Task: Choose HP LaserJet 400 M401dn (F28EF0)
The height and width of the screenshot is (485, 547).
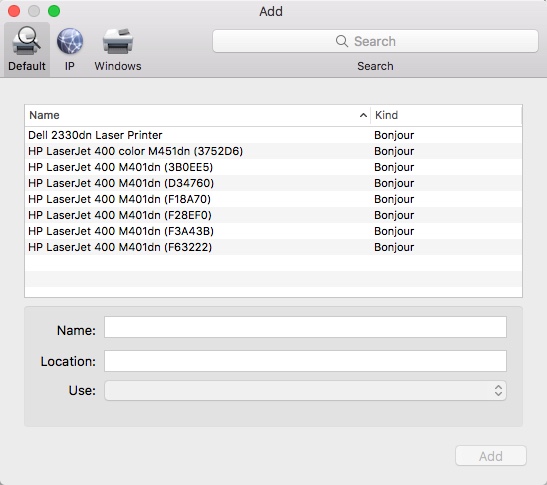Action: 274,215
